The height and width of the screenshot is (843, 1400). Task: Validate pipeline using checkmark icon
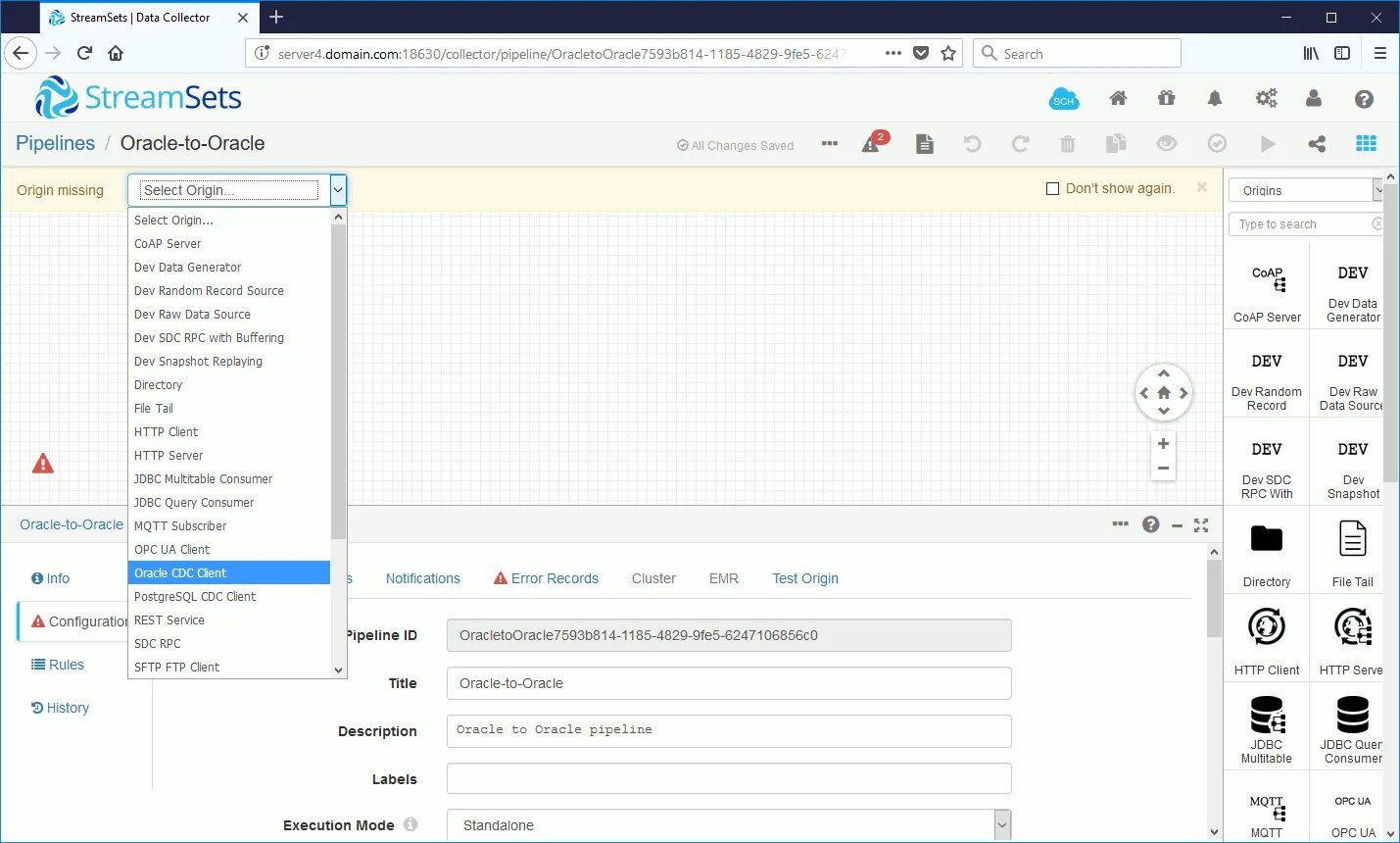[1217, 143]
